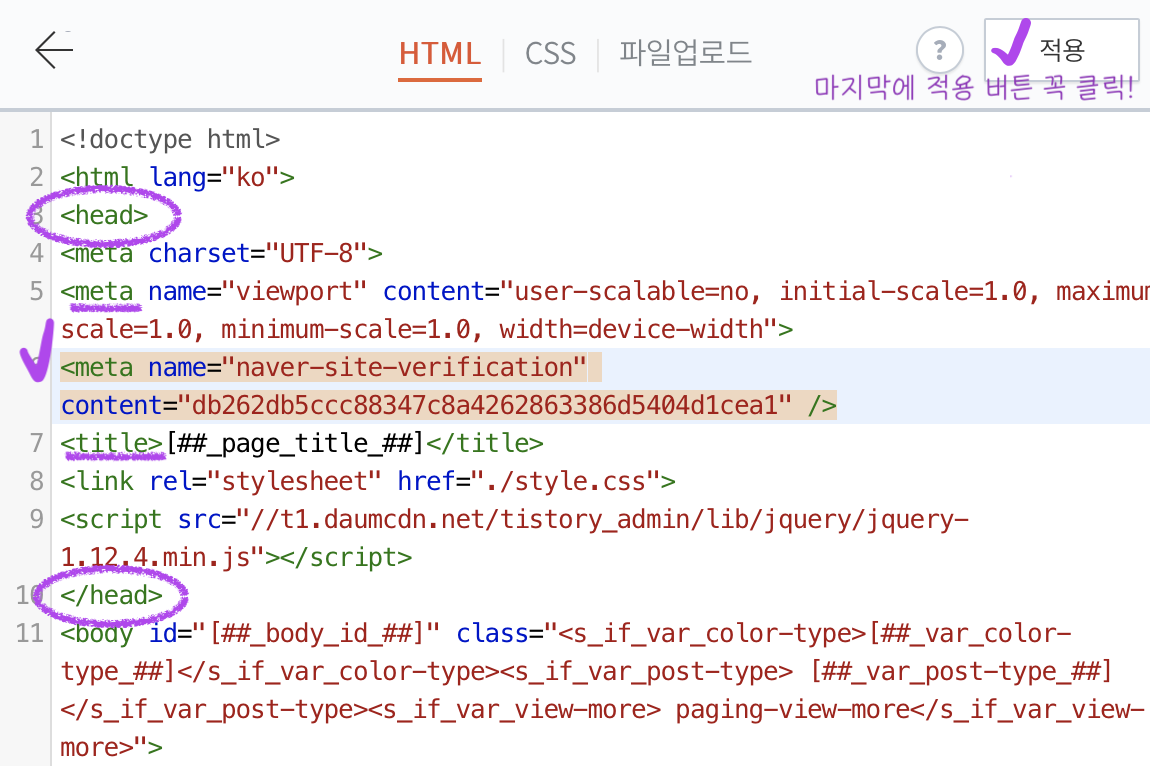
Task: Click the script src jquery line
Action: coord(514,519)
